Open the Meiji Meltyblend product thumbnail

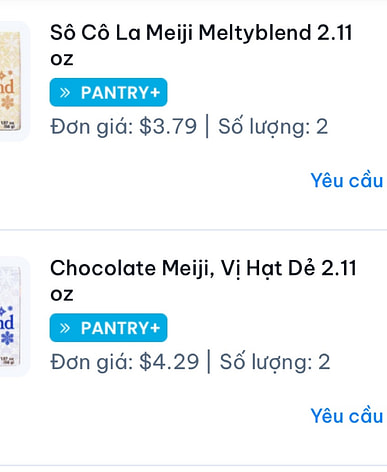pyautogui.click(x=15, y=81)
